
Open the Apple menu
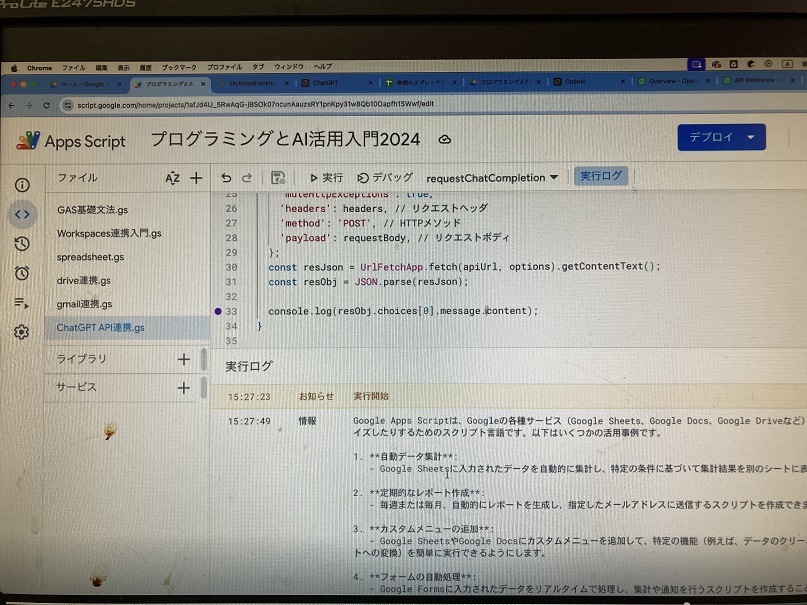pyautogui.click(x=14, y=68)
